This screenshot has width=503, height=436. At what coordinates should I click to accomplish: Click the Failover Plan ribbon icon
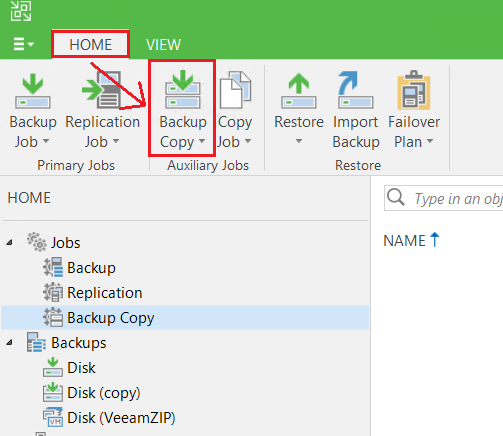414,90
